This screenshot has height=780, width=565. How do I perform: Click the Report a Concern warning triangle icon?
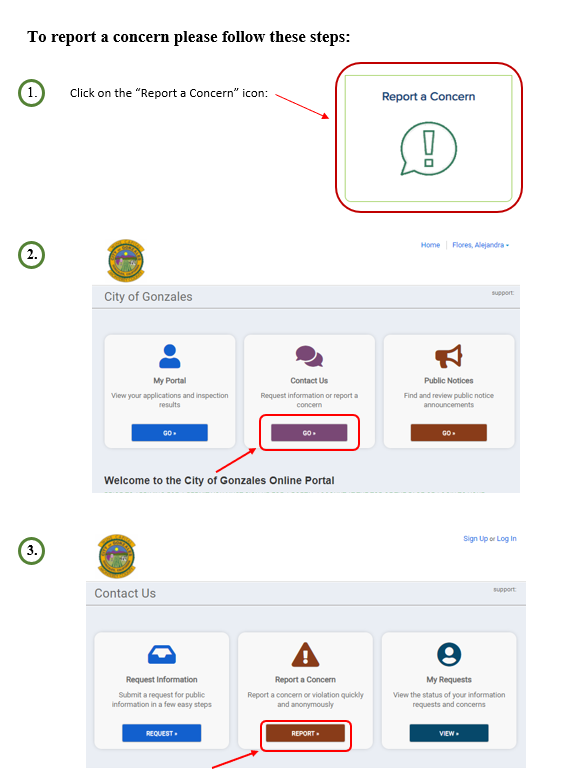click(305, 655)
